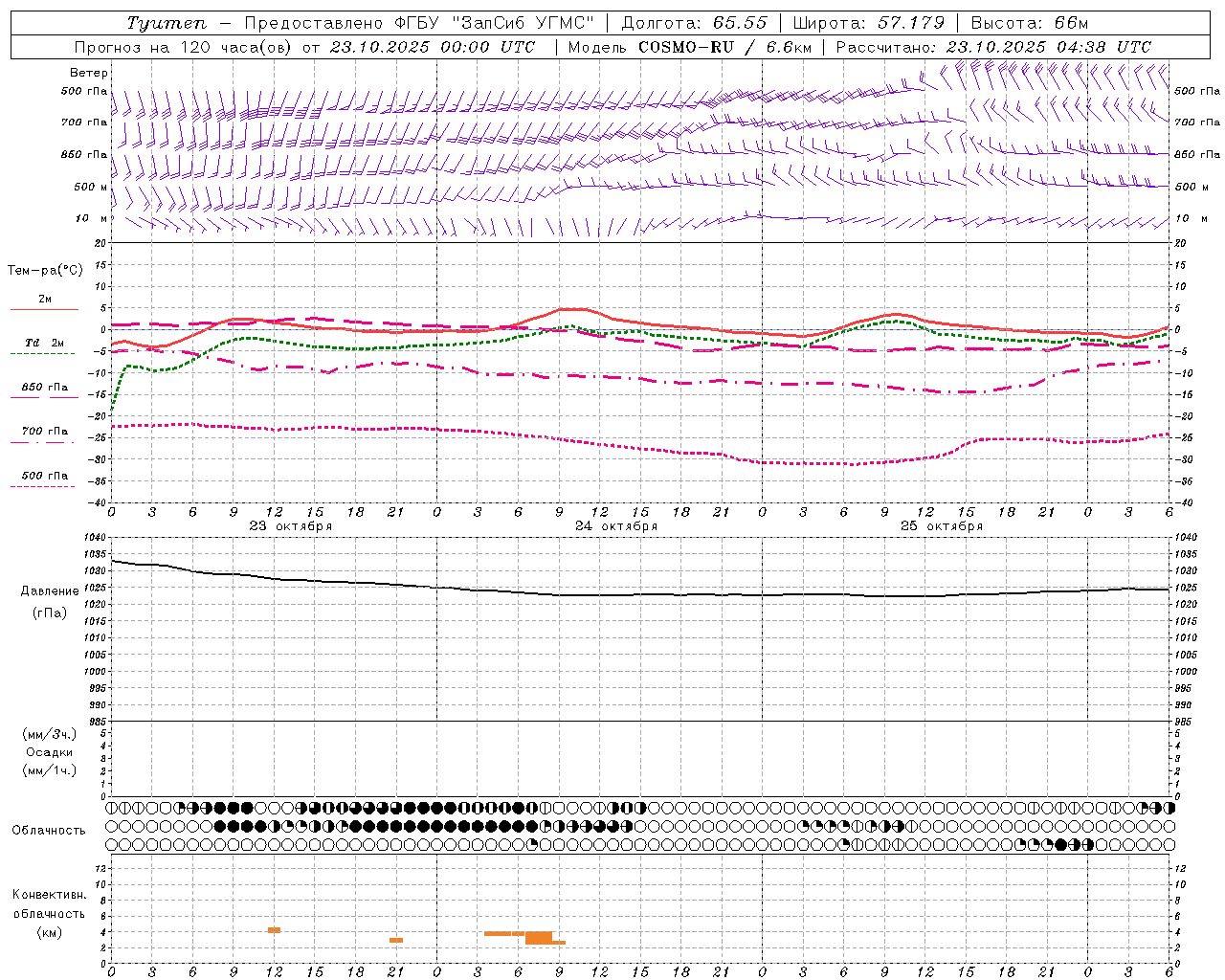Click the "Давление" pressure panel label
The height and width of the screenshot is (980, 1225).
tap(50, 591)
